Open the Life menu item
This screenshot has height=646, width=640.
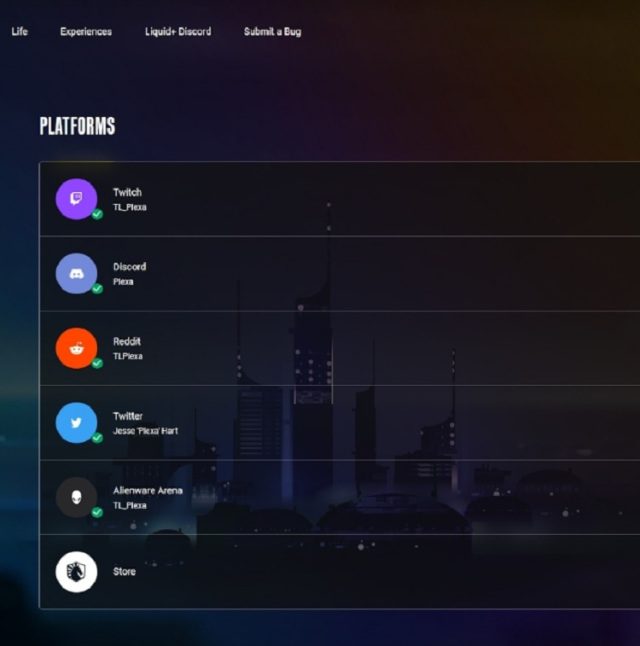pyautogui.click(x=19, y=32)
